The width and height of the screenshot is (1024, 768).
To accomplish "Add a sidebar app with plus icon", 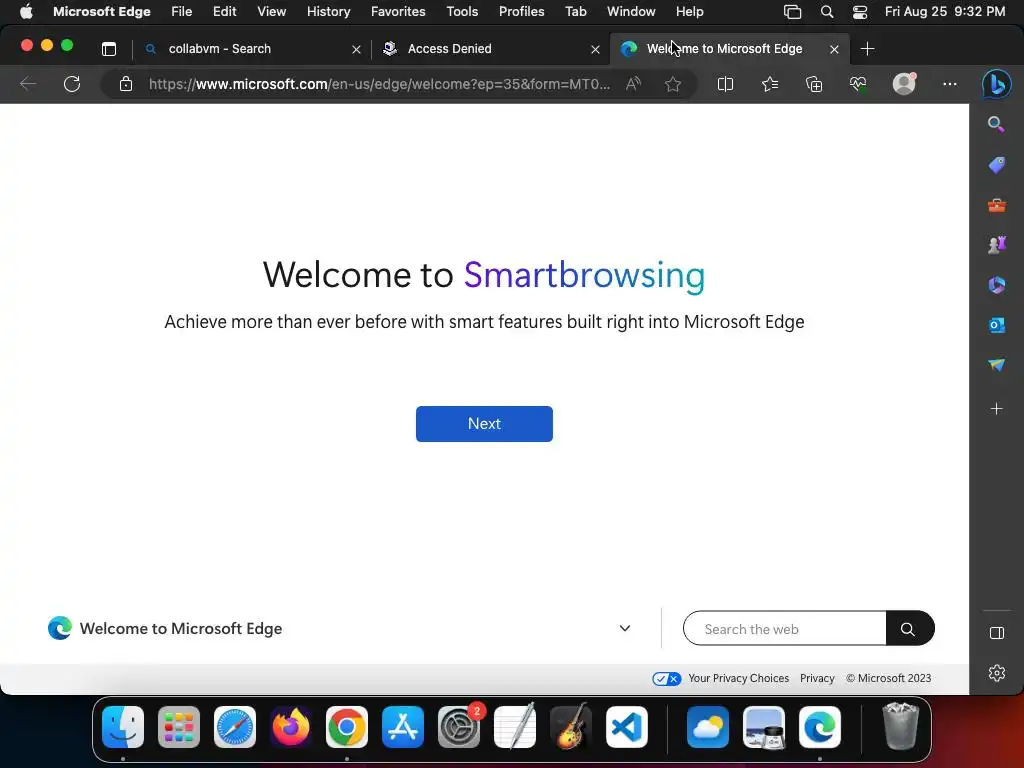I will pos(997,409).
